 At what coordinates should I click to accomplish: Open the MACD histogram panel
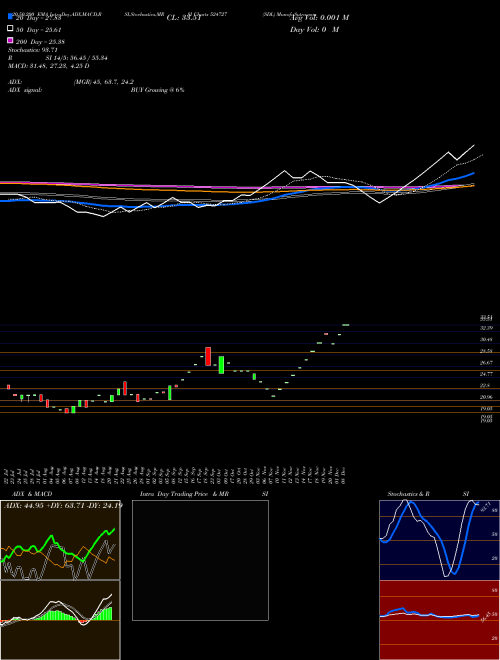(60, 620)
